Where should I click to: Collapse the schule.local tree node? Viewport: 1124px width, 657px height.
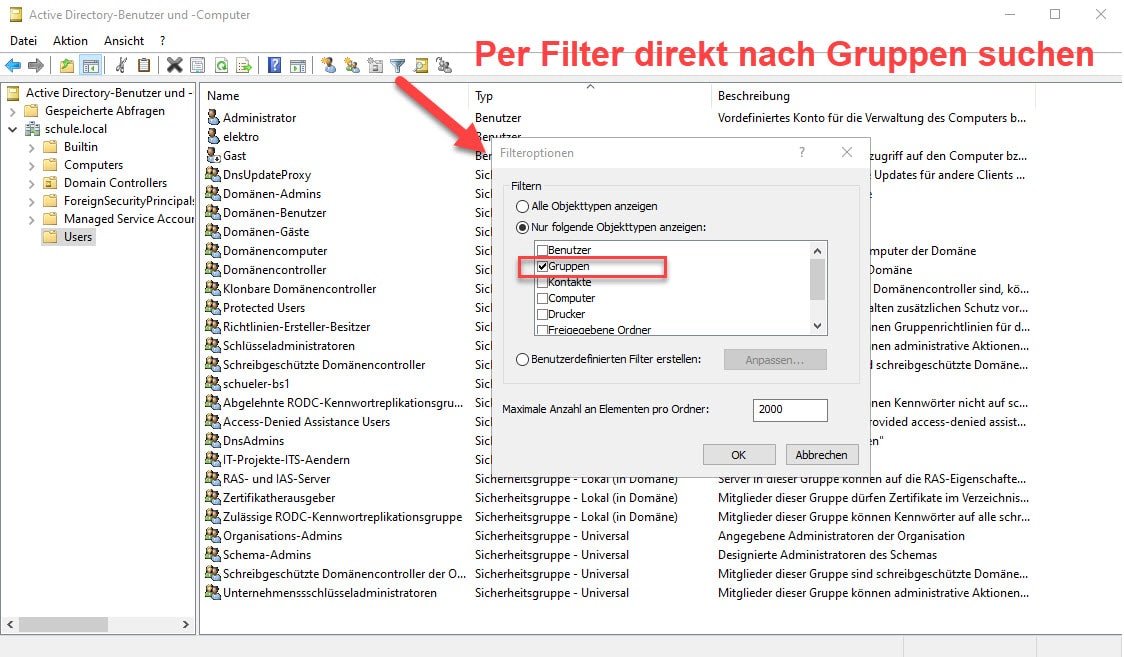tap(13, 128)
